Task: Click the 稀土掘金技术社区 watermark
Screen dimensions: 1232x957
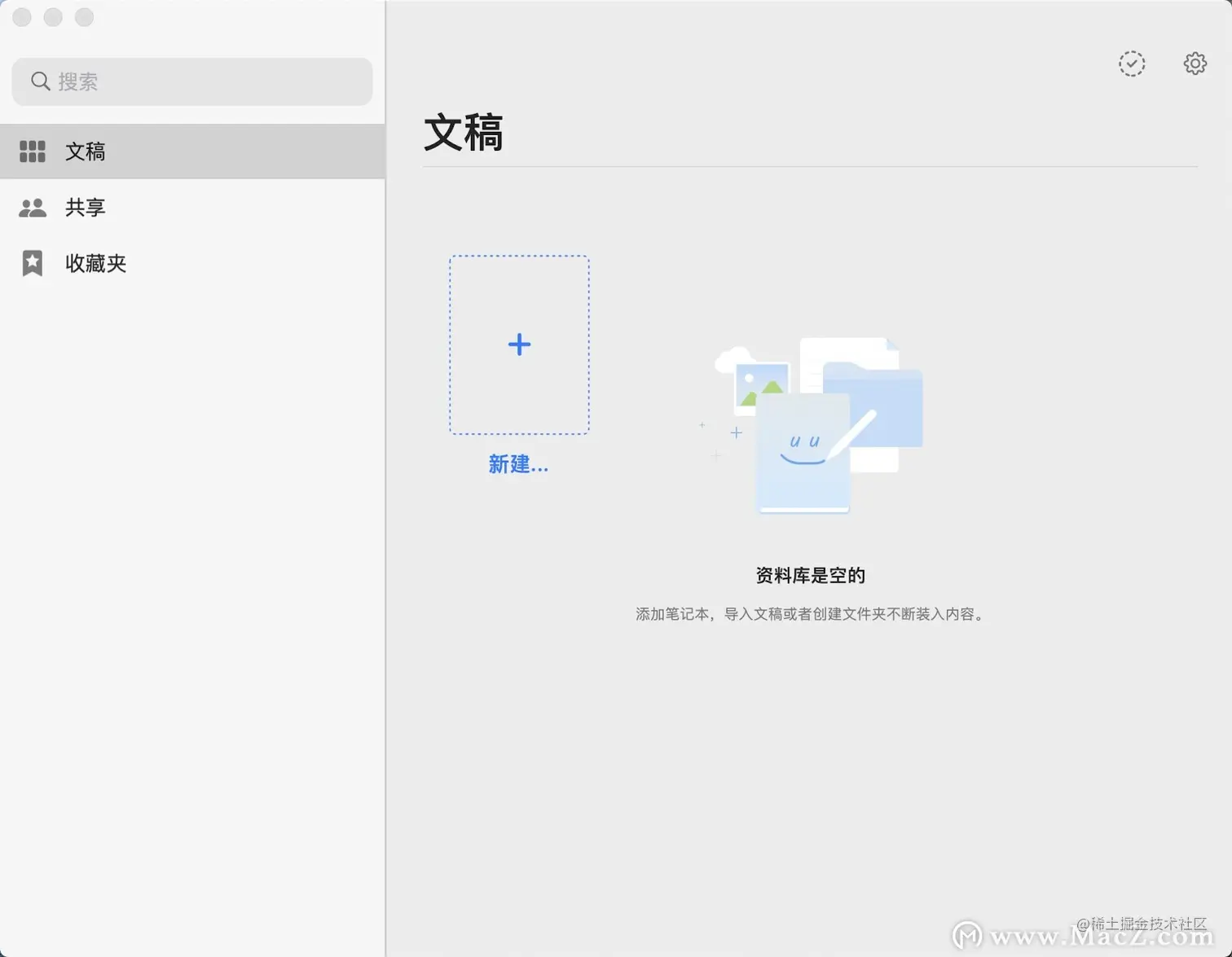Action: [1141, 923]
